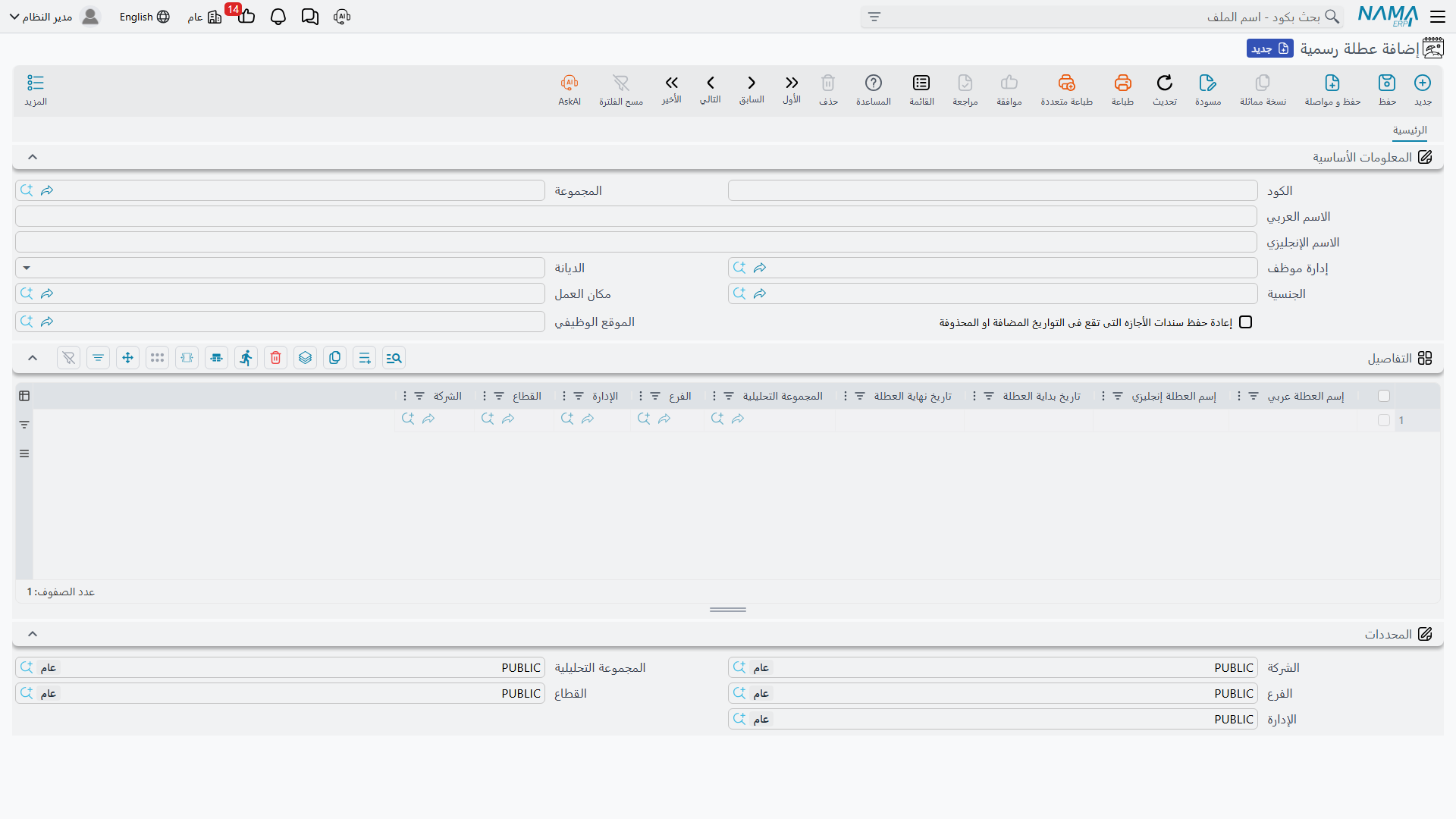The image size is (1456, 819).
Task: Click the حفظ save icon
Action: click(1387, 83)
